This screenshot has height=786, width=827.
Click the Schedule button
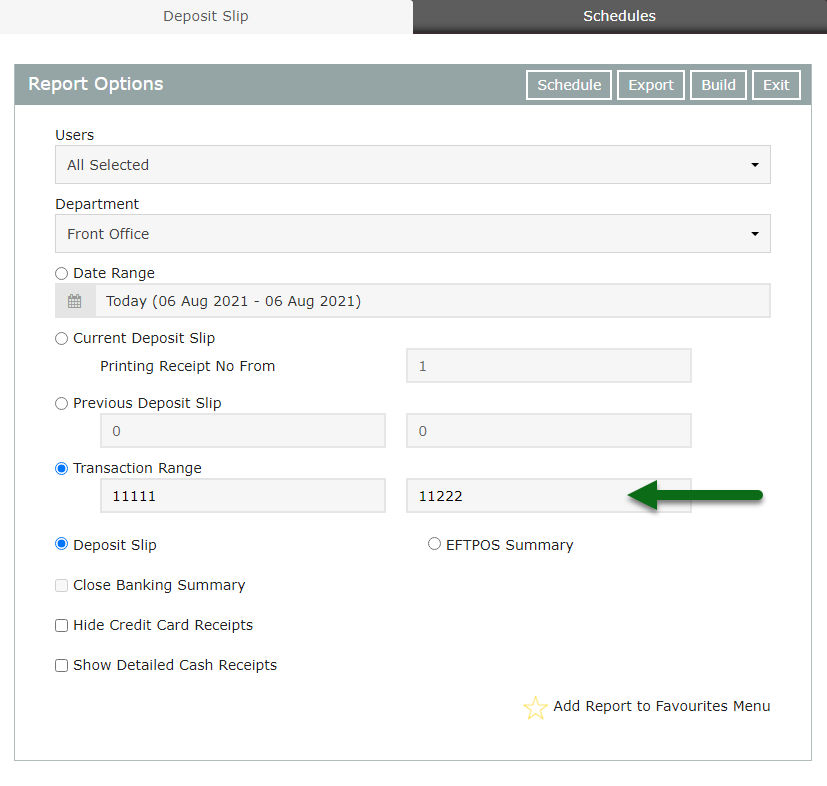click(x=569, y=85)
